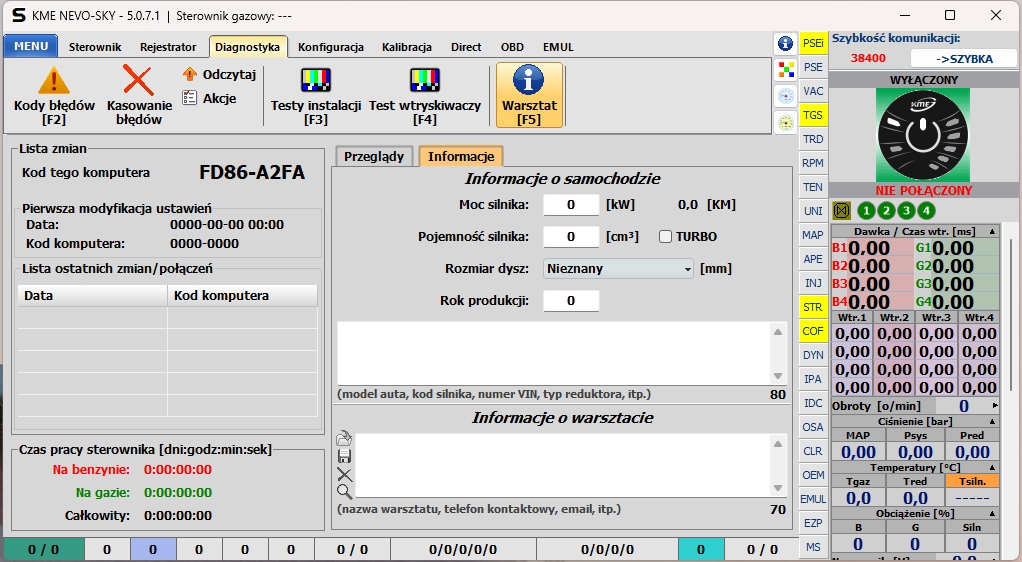This screenshot has width=1022, height=562.
Task: Click the Odczytaj button
Action: tap(220, 74)
